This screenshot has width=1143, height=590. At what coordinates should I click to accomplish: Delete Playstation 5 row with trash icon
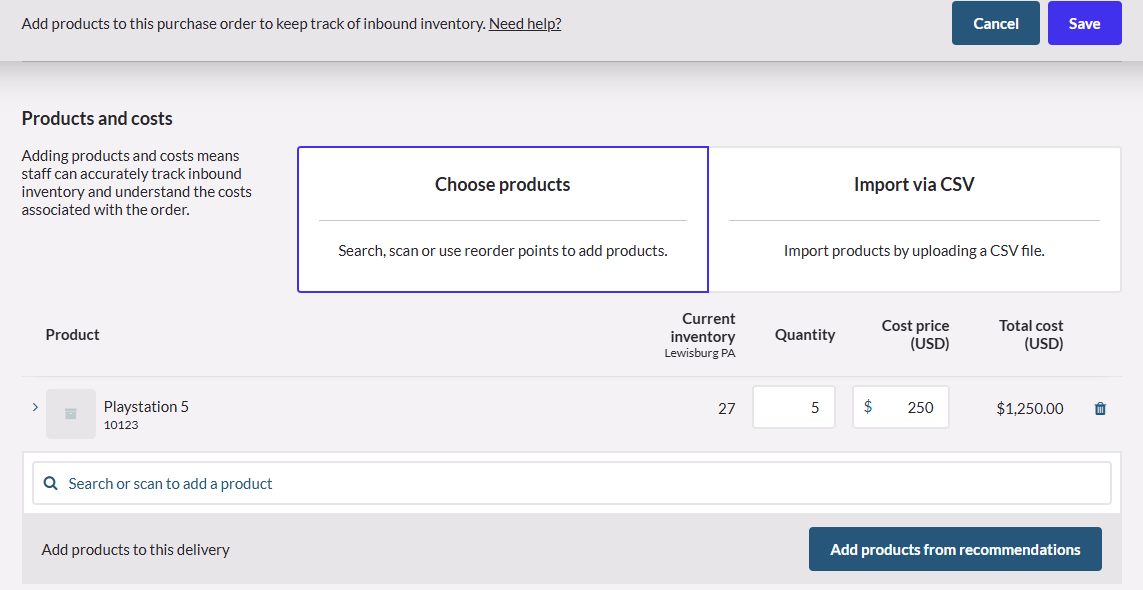(1100, 408)
